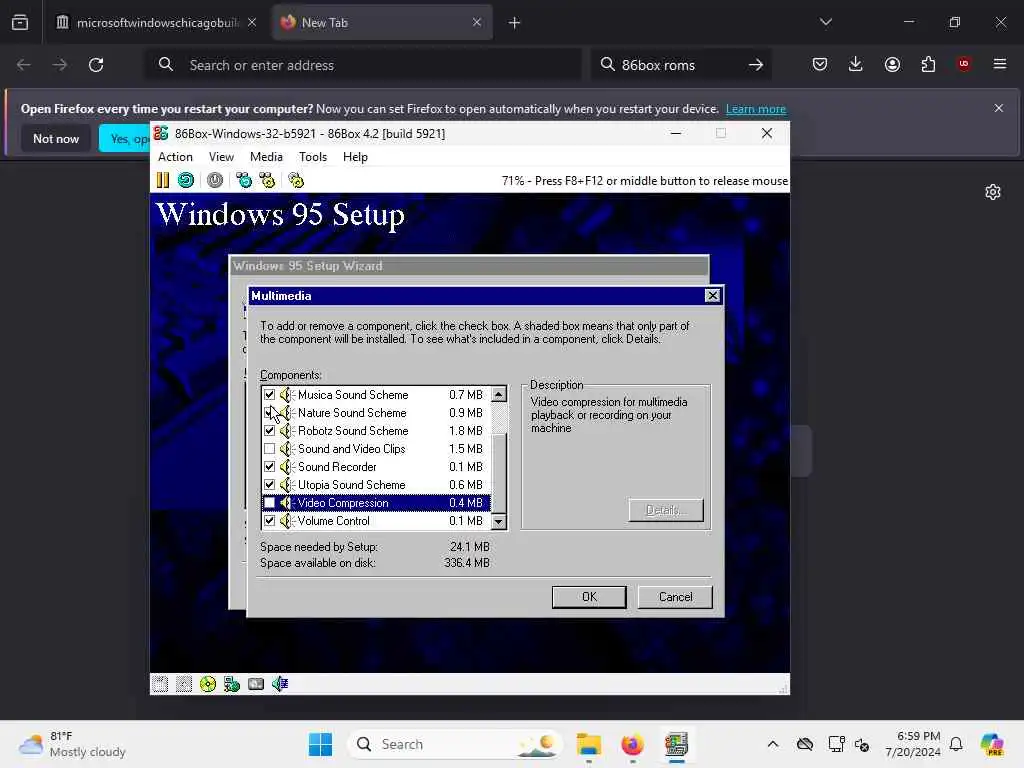Open Firefox View icon in tab bar
Screen dimensions: 1024x768
[x=20, y=23]
